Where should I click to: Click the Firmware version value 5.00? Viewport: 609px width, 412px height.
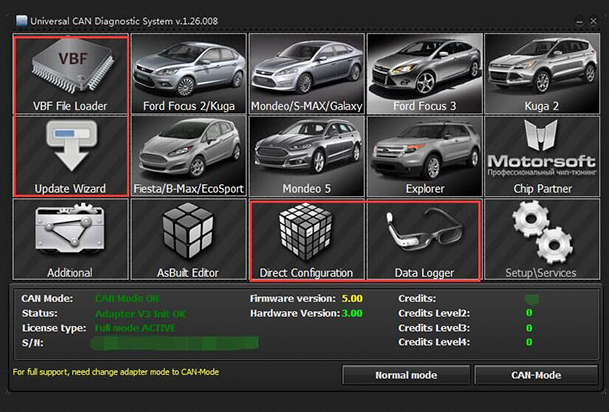[x=352, y=299]
